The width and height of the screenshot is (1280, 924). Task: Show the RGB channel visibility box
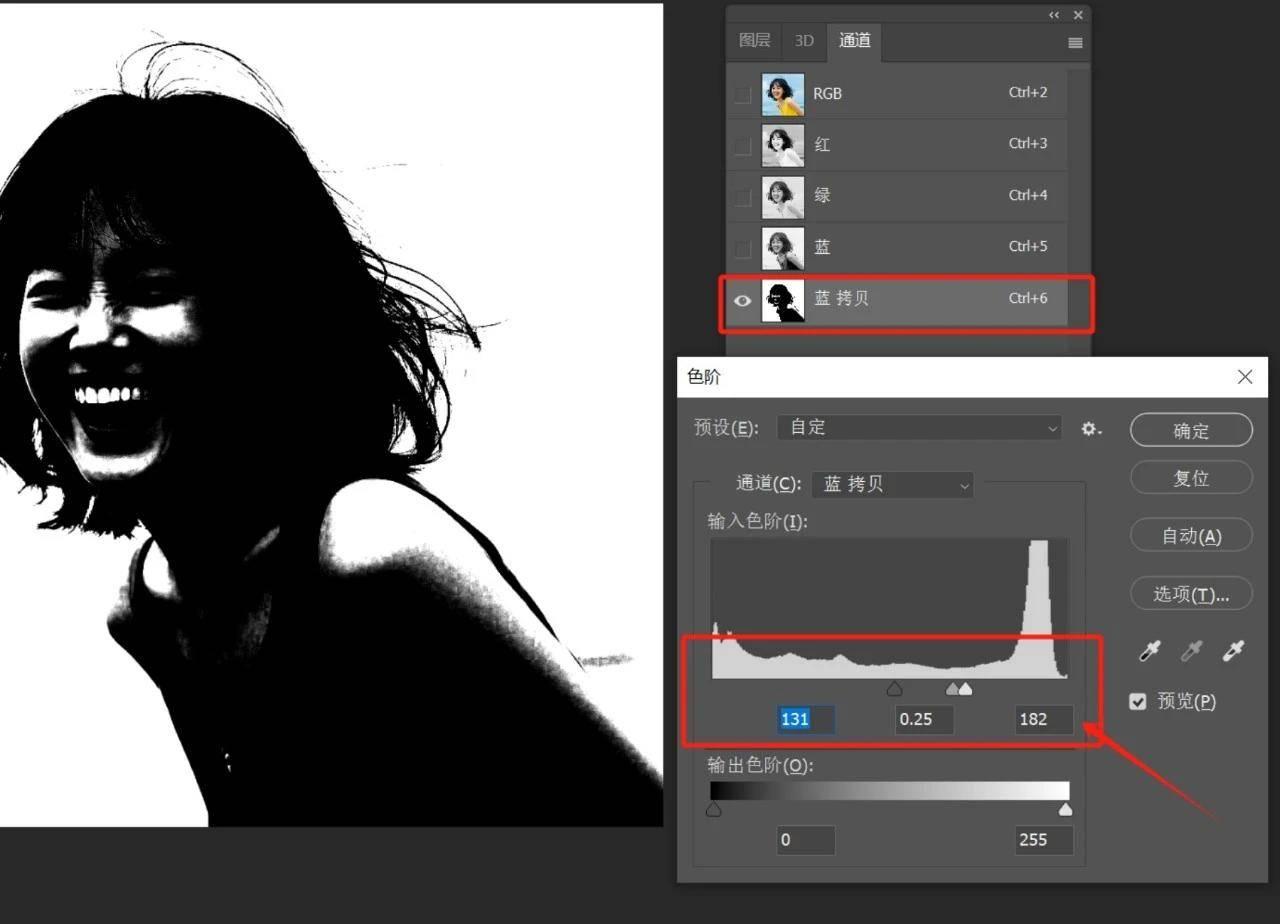click(742, 95)
